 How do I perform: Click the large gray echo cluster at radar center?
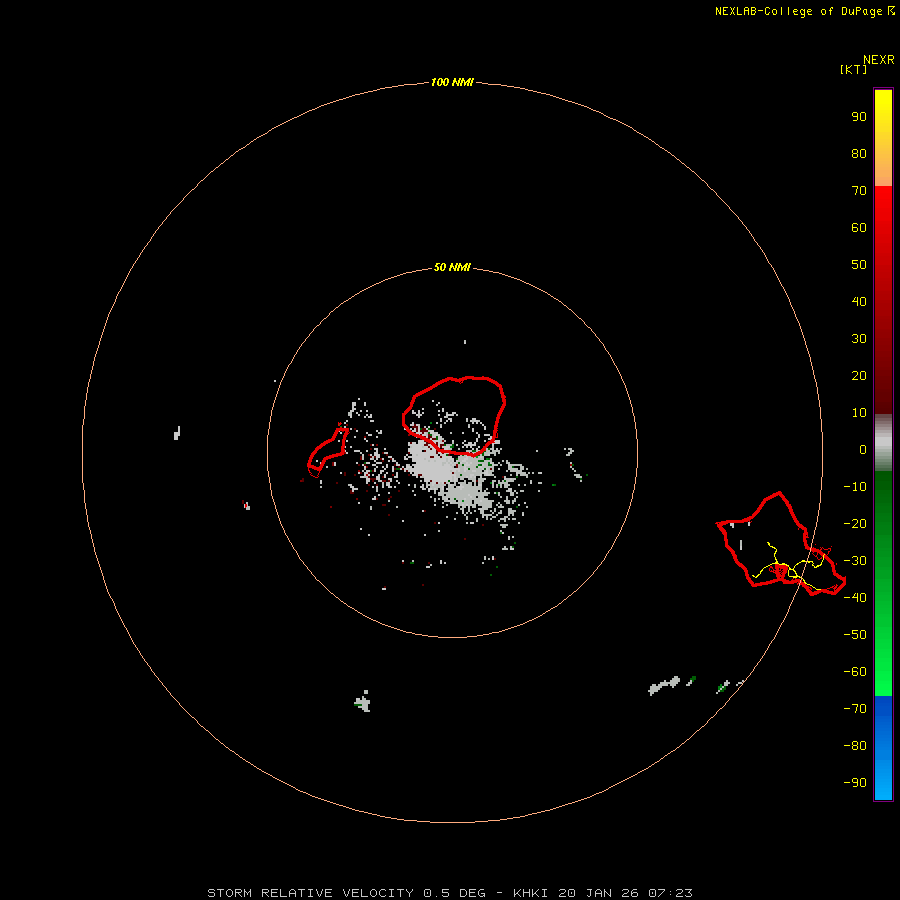453,474
